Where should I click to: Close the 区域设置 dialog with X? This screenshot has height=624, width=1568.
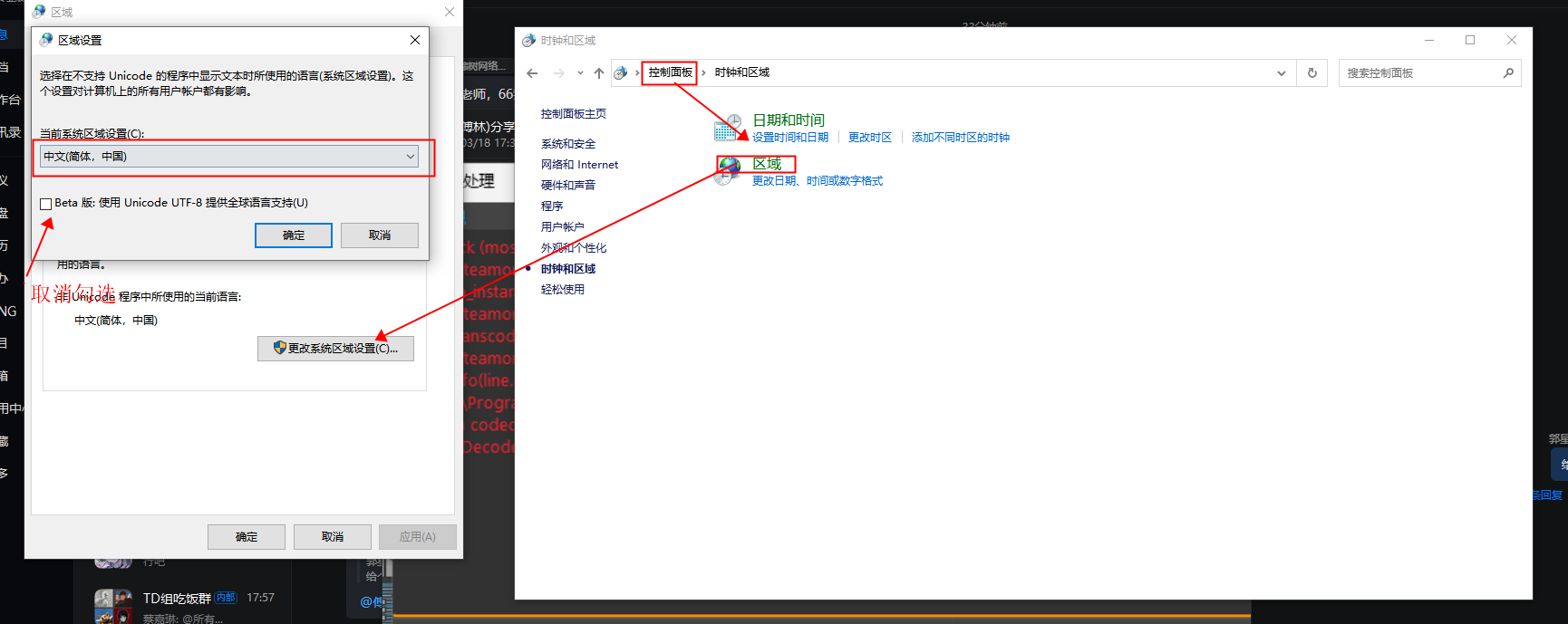pyautogui.click(x=415, y=40)
